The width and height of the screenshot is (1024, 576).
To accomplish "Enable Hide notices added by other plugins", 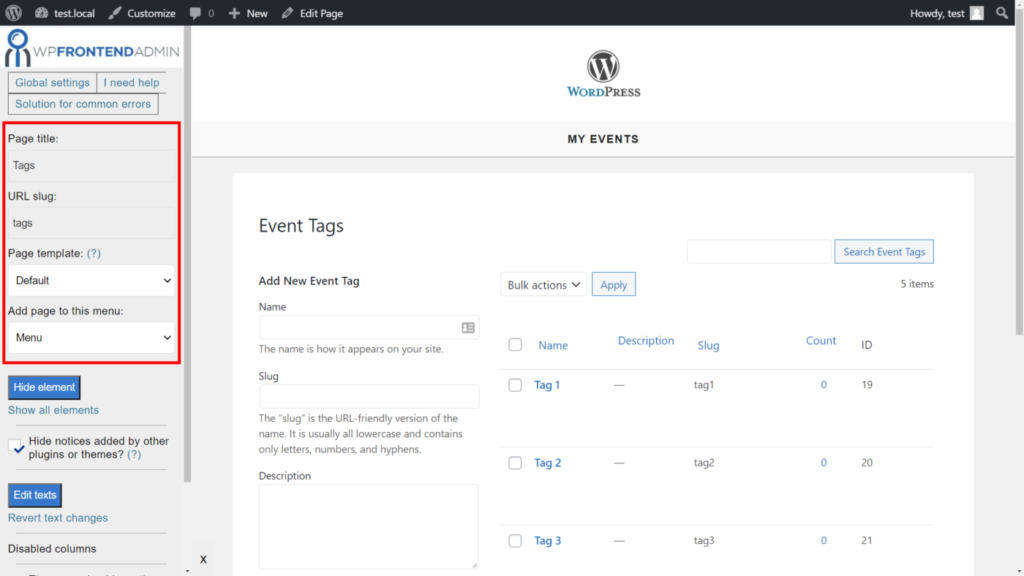I will [x=13, y=446].
